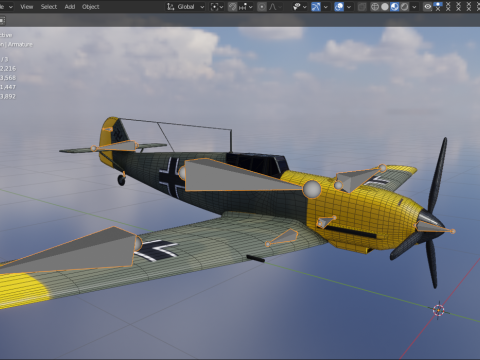Viewport: 480px width, 360px height.
Task: Click the 3D cursor in the viewport
Action: click(x=438, y=310)
